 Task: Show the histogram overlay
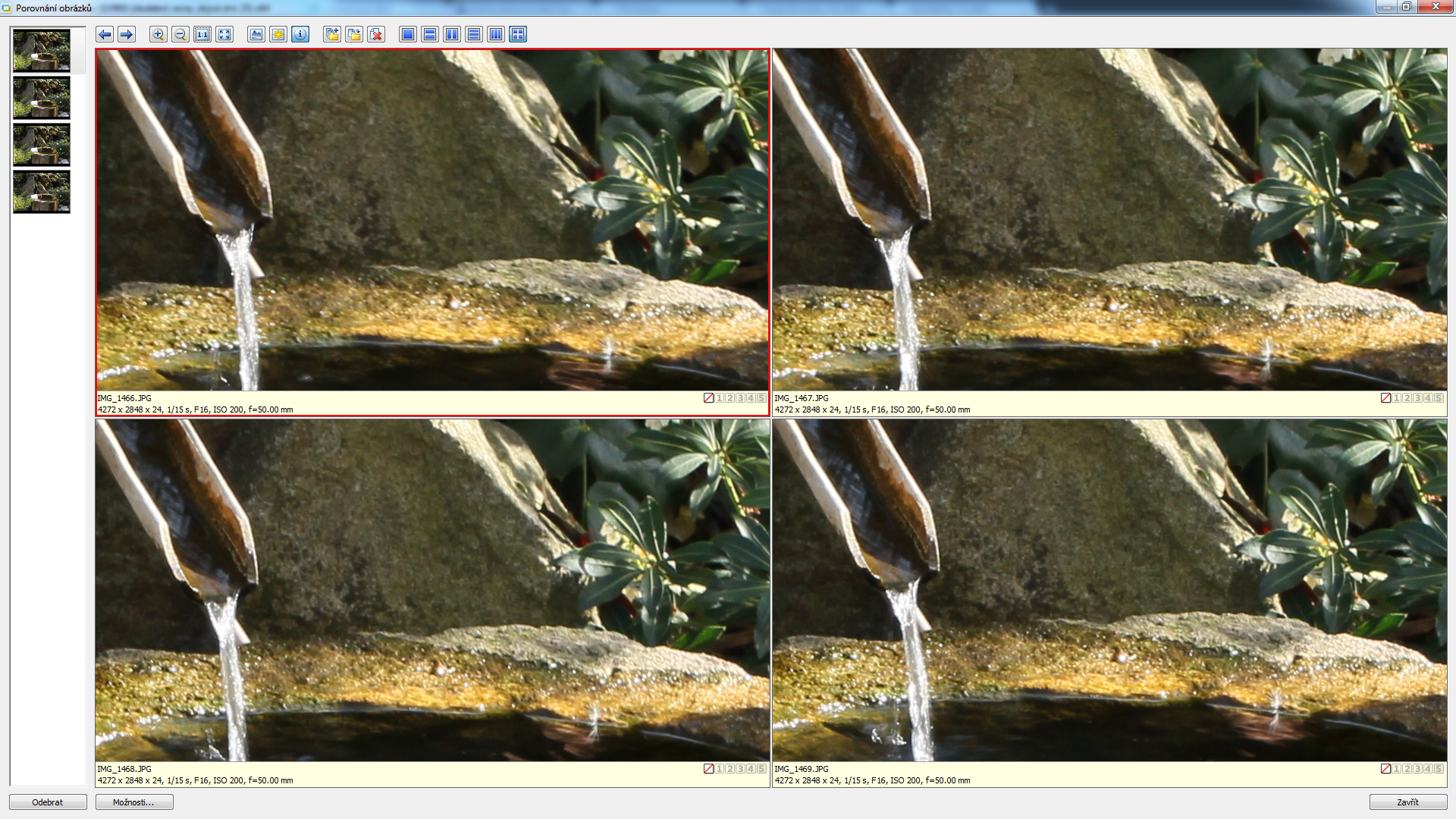pyautogui.click(x=256, y=34)
